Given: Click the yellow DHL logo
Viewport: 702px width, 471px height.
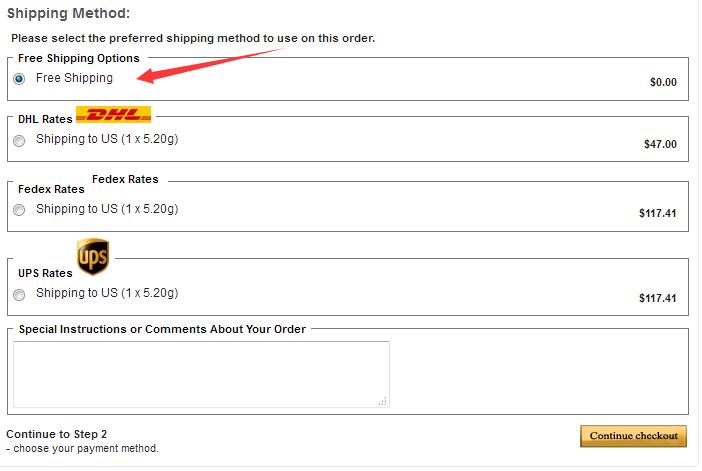Looking at the screenshot, I should [113, 115].
